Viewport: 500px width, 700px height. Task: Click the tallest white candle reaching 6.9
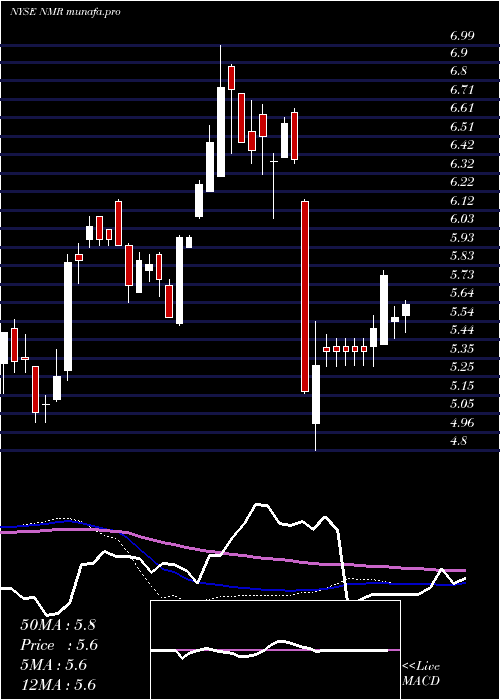click(x=221, y=132)
